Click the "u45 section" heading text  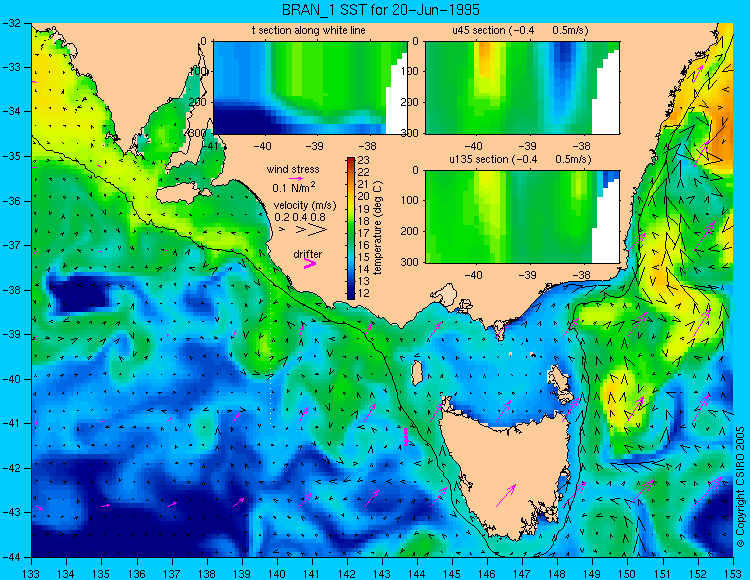click(479, 30)
